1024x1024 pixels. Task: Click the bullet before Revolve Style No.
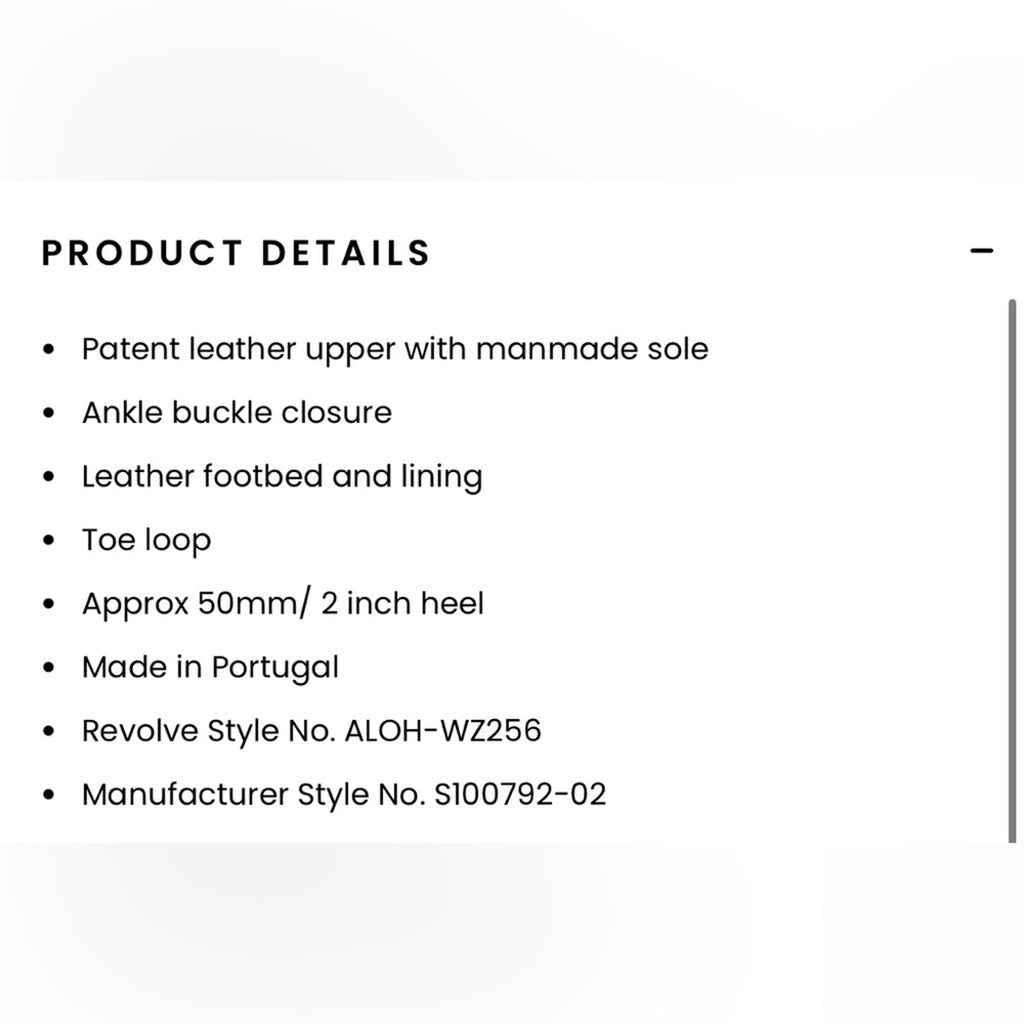(x=48, y=731)
